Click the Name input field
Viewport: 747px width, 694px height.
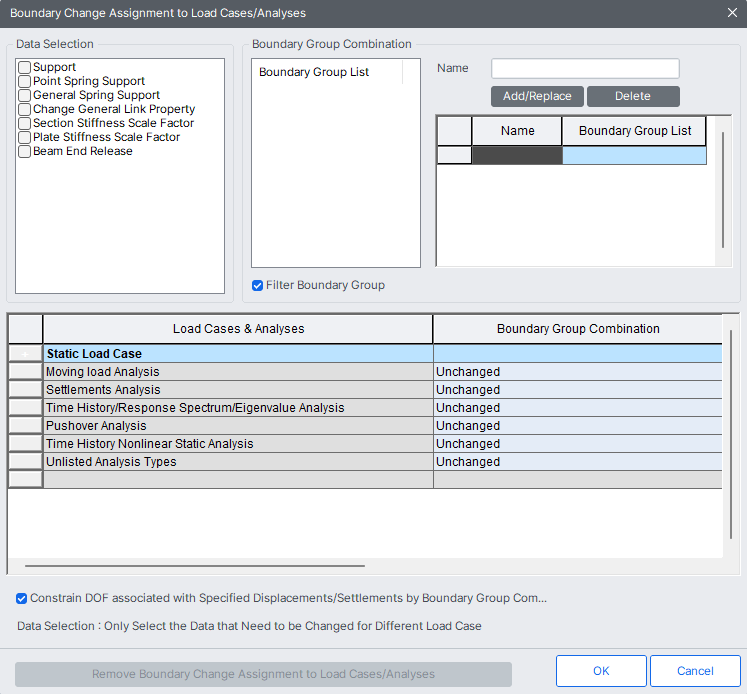585,69
